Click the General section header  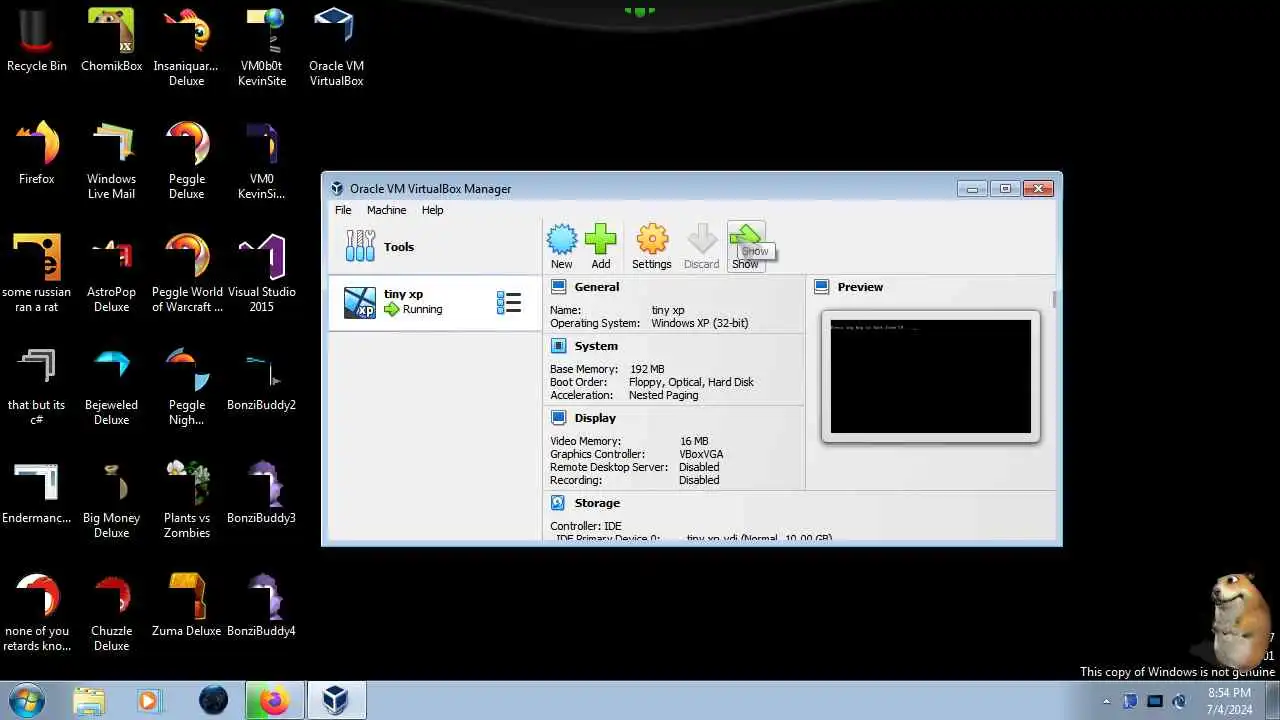pyautogui.click(x=597, y=287)
